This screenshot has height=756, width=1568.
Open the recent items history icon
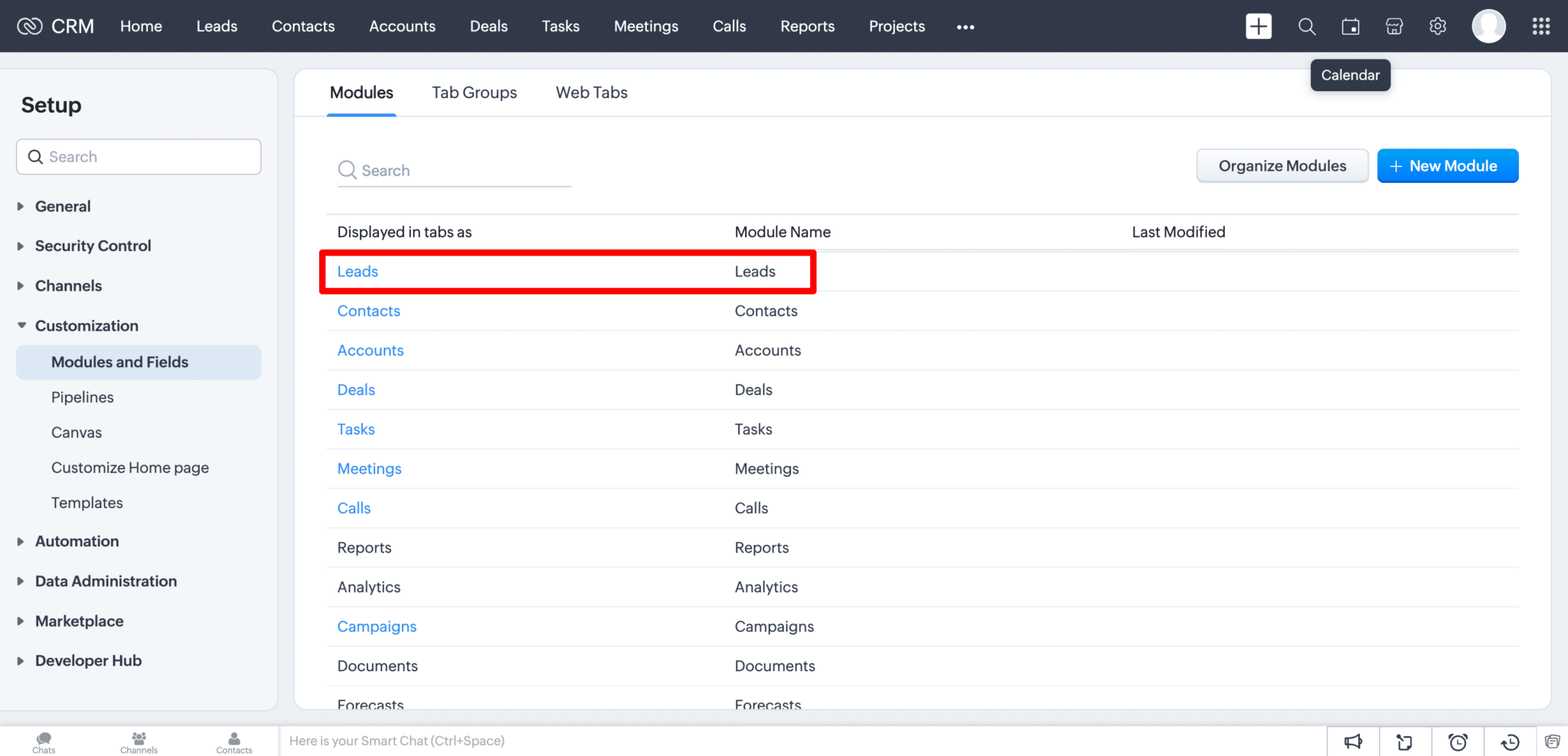[1510, 741]
